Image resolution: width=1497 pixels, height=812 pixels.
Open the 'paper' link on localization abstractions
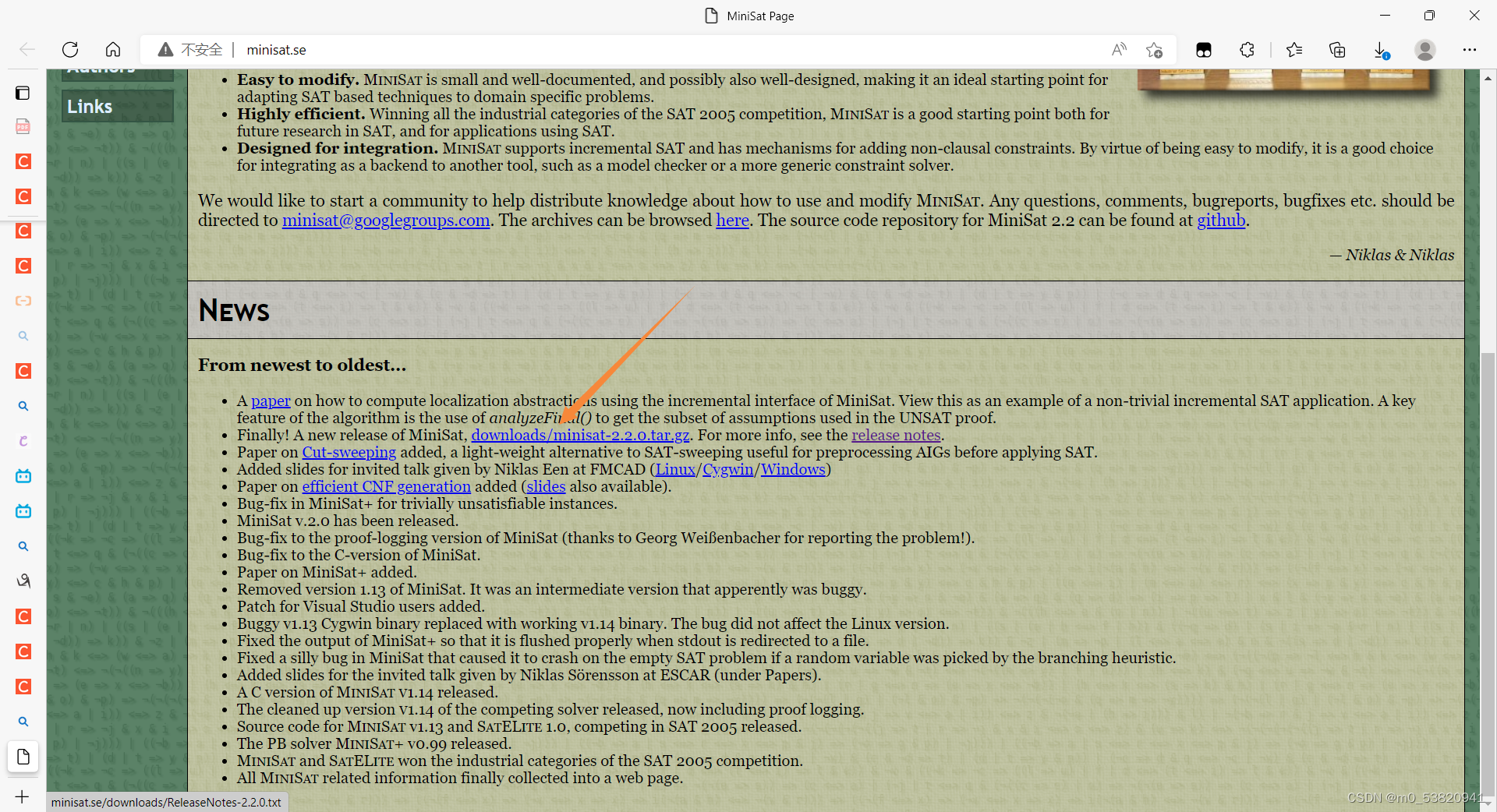(x=271, y=401)
